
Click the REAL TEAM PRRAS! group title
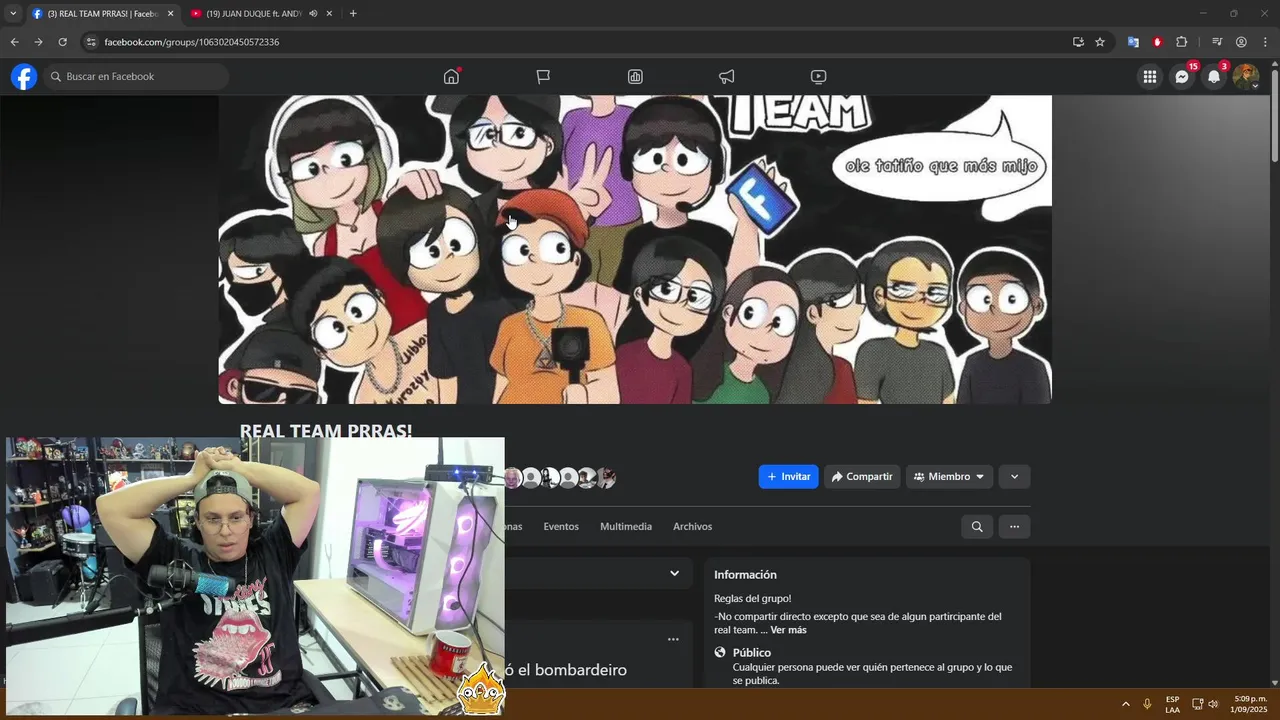[x=326, y=431]
